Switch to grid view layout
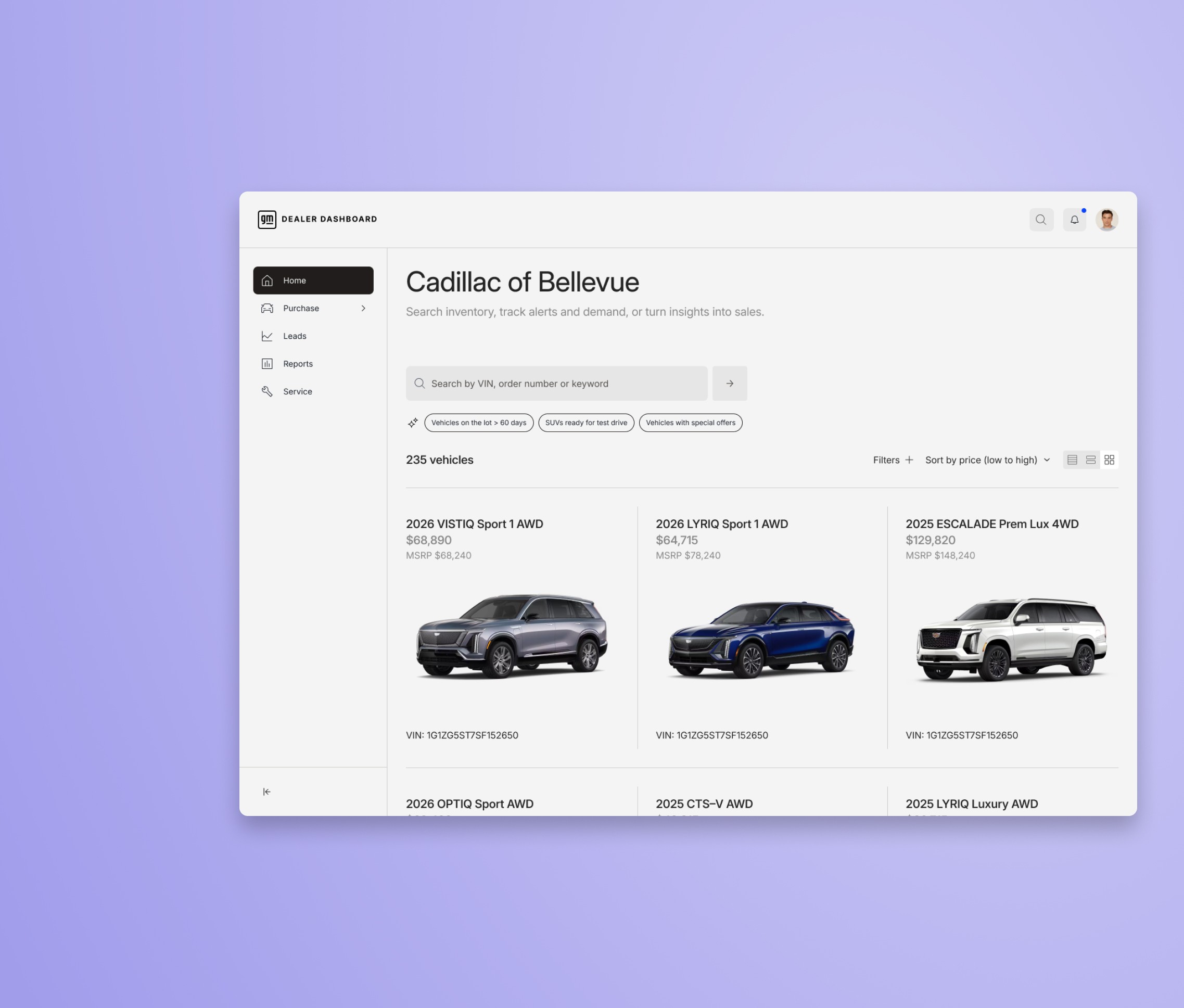1184x1008 pixels. (1109, 460)
